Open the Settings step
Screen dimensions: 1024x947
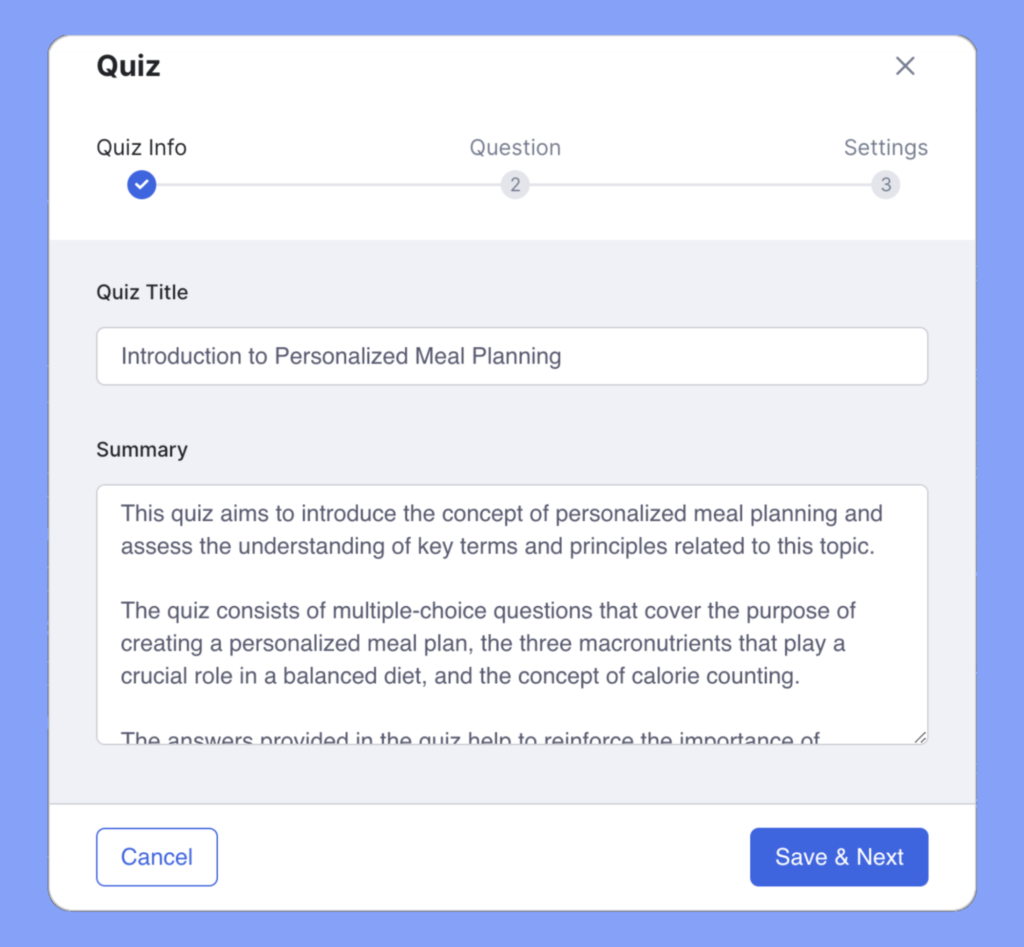point(886,147)
